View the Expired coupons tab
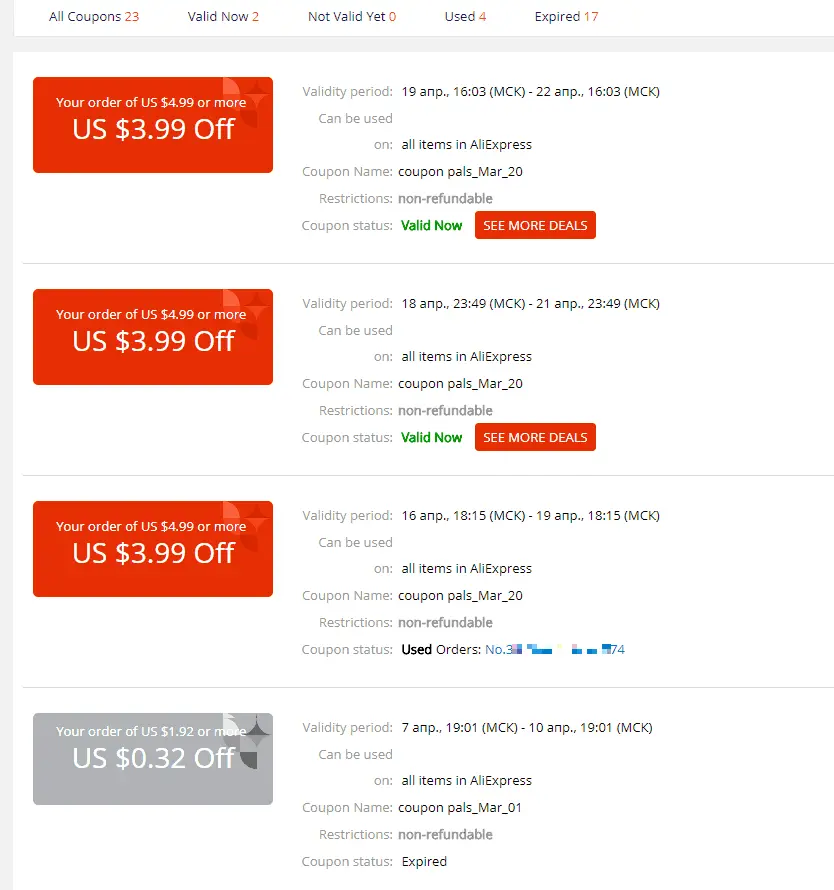Image resolution: width=834 pixels, height=890 pixels. (566, 16)
